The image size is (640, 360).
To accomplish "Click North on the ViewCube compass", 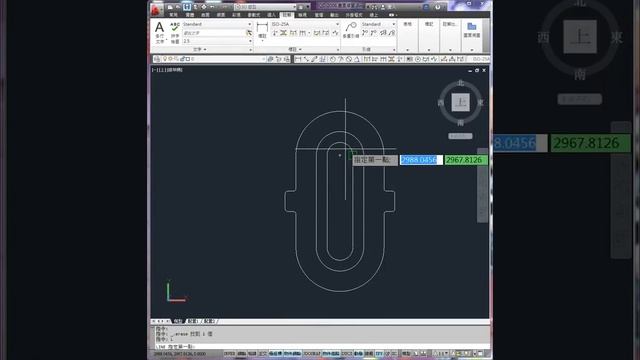I will (x=460, y=83).
